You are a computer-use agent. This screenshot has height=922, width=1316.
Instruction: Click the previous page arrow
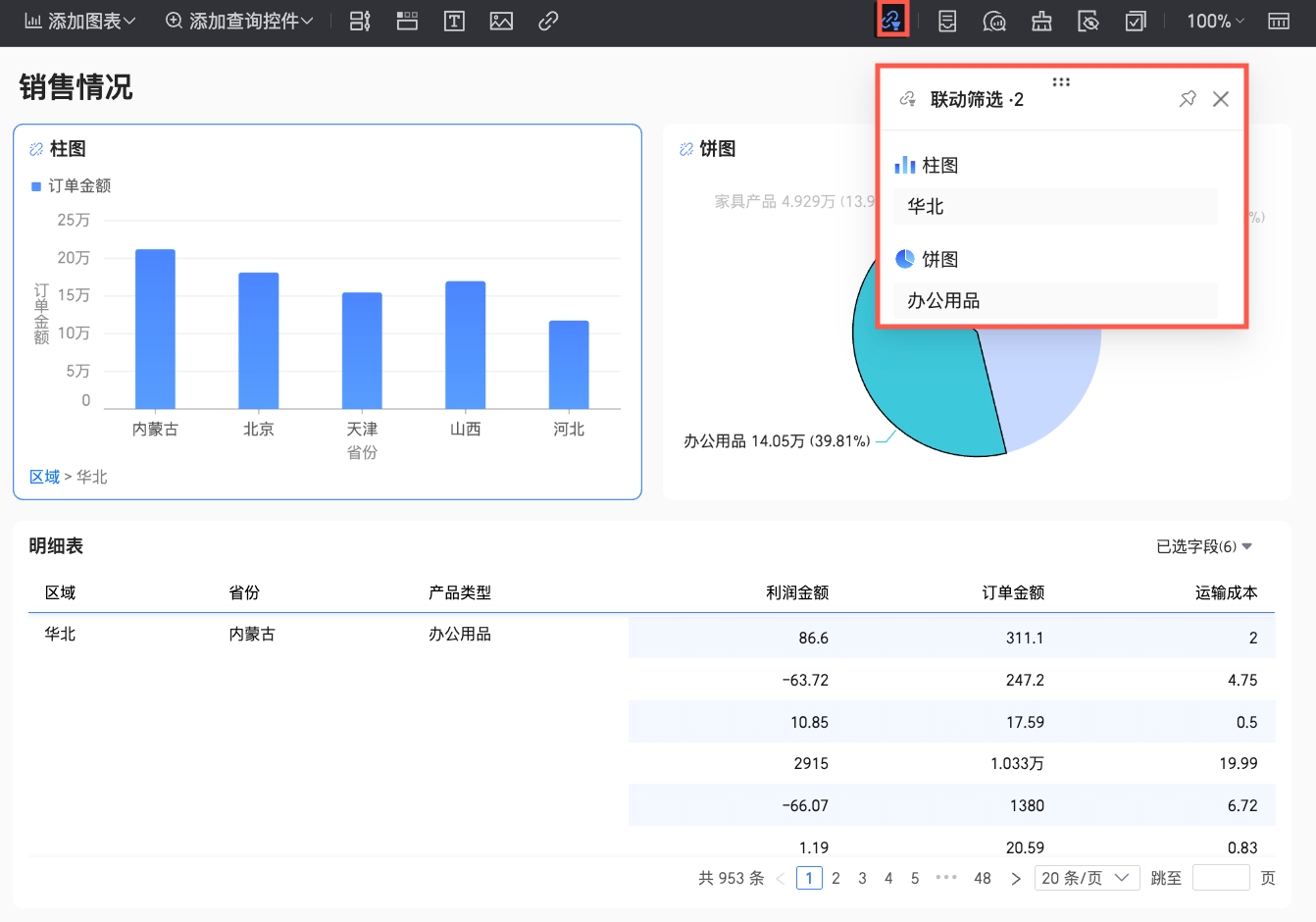coord(781,878)
